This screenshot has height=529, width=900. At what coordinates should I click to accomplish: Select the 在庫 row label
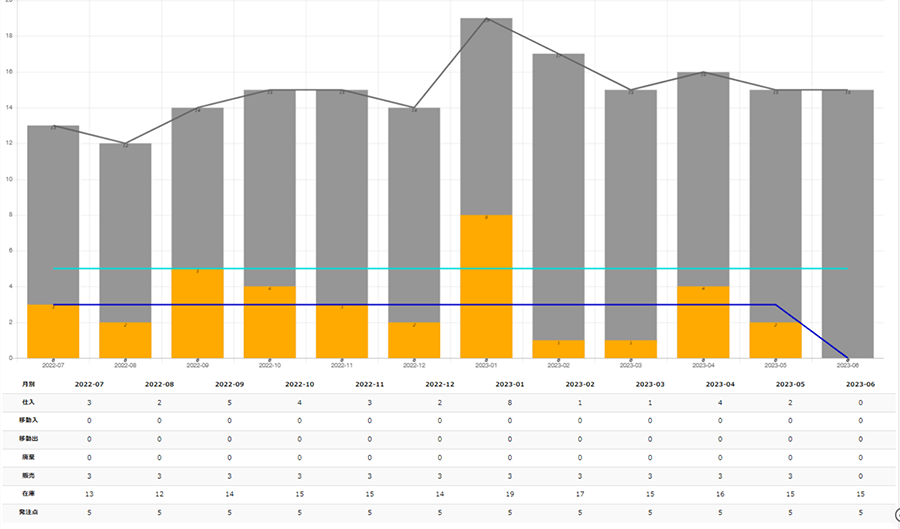coord(27,494)
